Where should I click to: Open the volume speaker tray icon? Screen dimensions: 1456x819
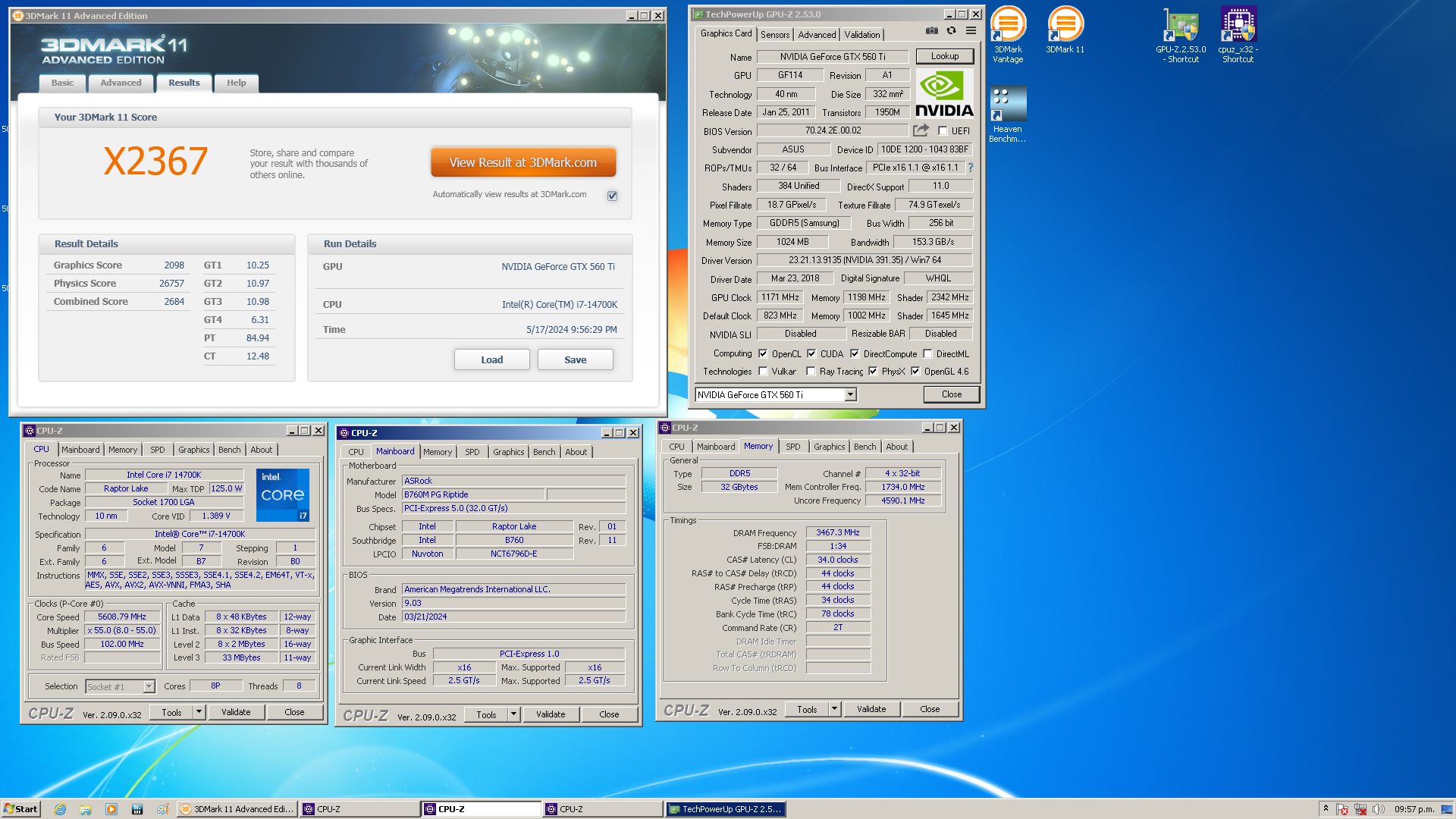(x=1378, y=809)
